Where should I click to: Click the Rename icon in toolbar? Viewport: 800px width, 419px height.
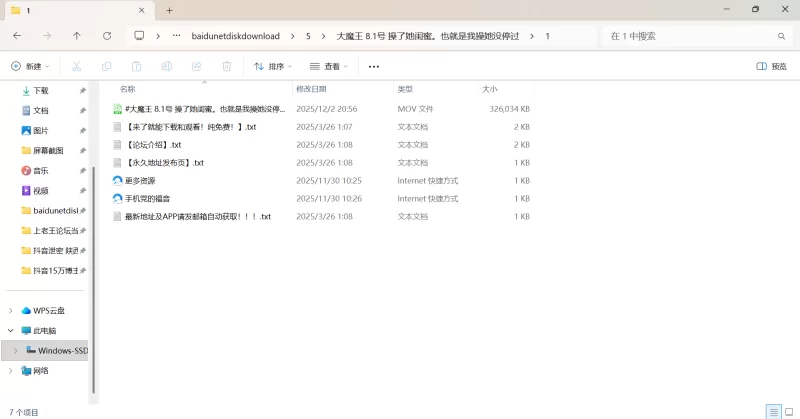tap(167, 67)
